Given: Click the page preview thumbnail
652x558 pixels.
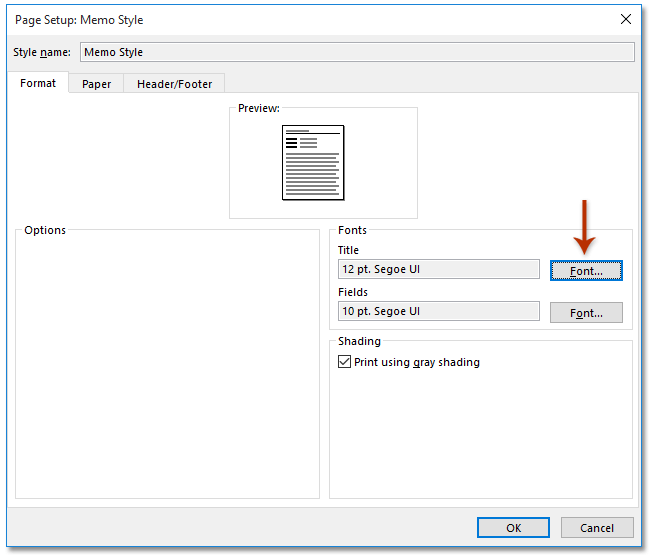Looking at the screenshot, I should (x=312, y=162).
